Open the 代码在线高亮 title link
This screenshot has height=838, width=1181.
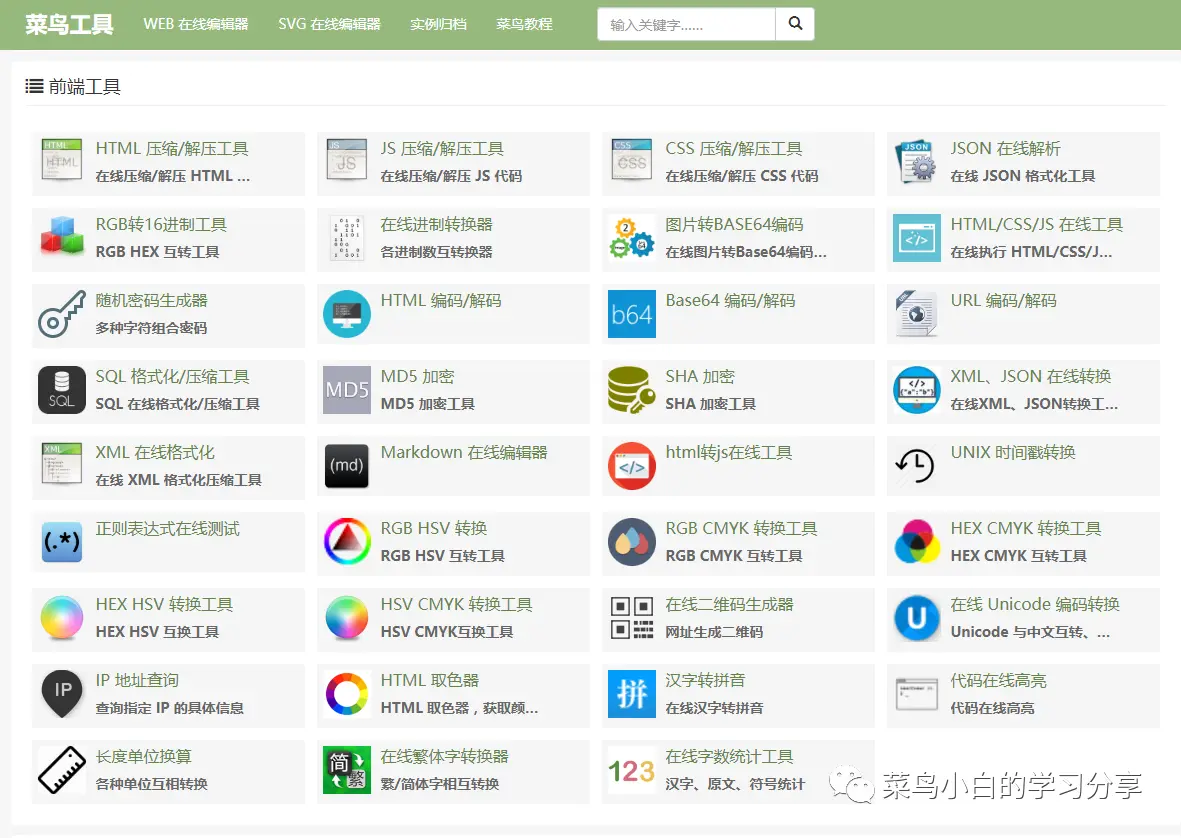(999, 681)
